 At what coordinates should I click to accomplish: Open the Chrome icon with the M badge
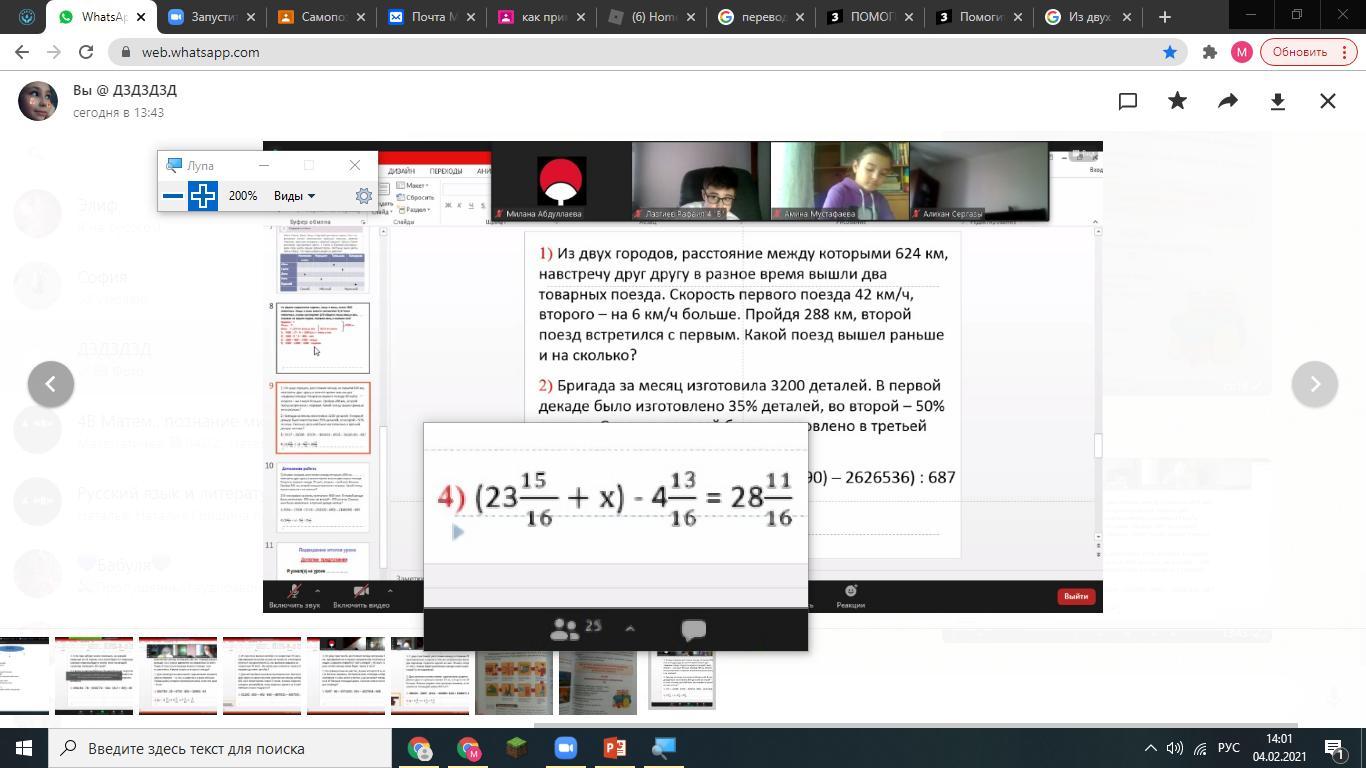[468, 748]
